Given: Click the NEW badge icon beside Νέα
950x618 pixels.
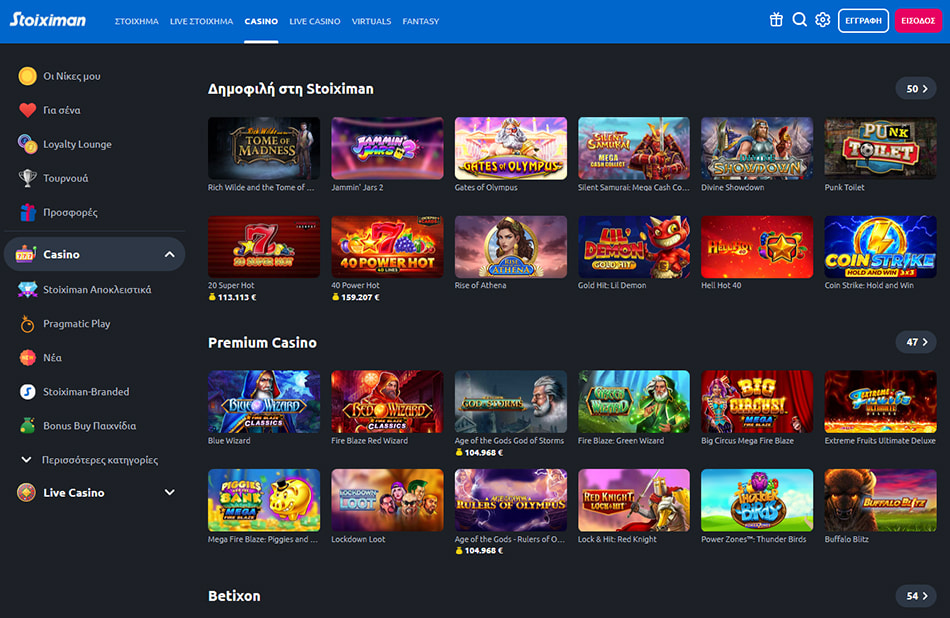Looking at the screenshot, I should [27, 358].
